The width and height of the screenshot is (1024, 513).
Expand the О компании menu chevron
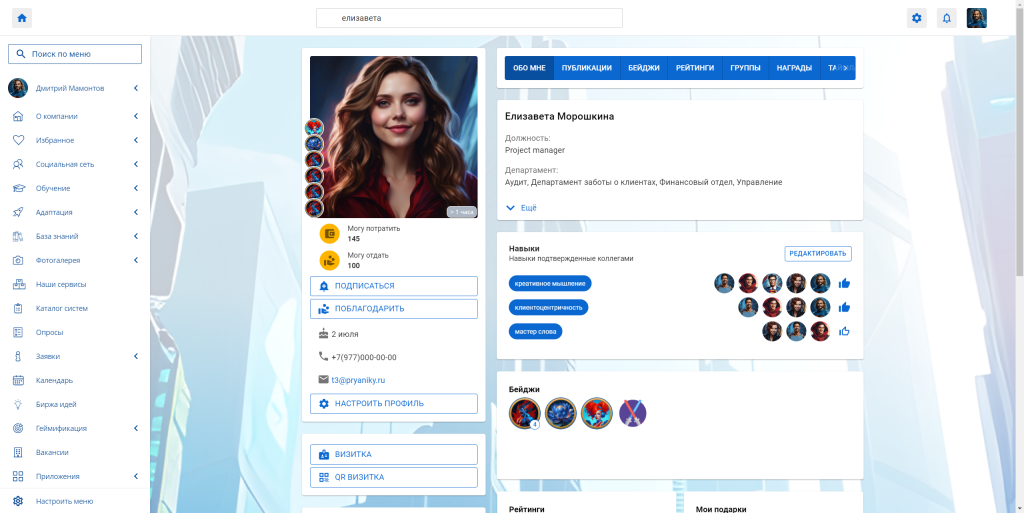pyautogui.click(x=135, y=116)
